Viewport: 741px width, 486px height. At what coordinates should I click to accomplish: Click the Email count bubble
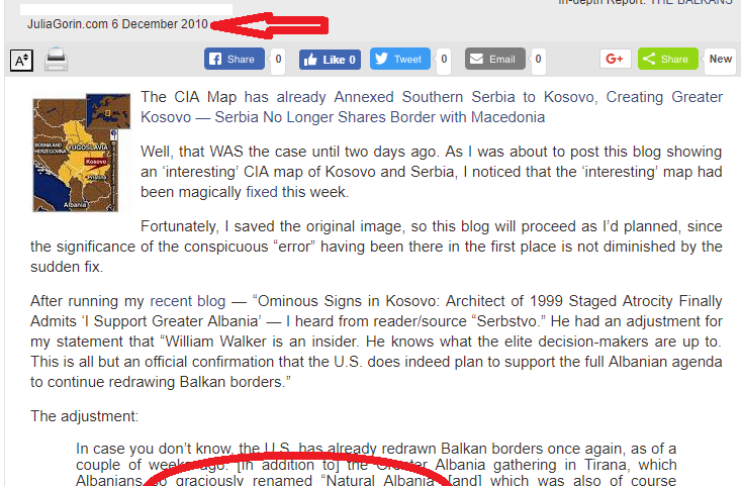coord(538,60)
